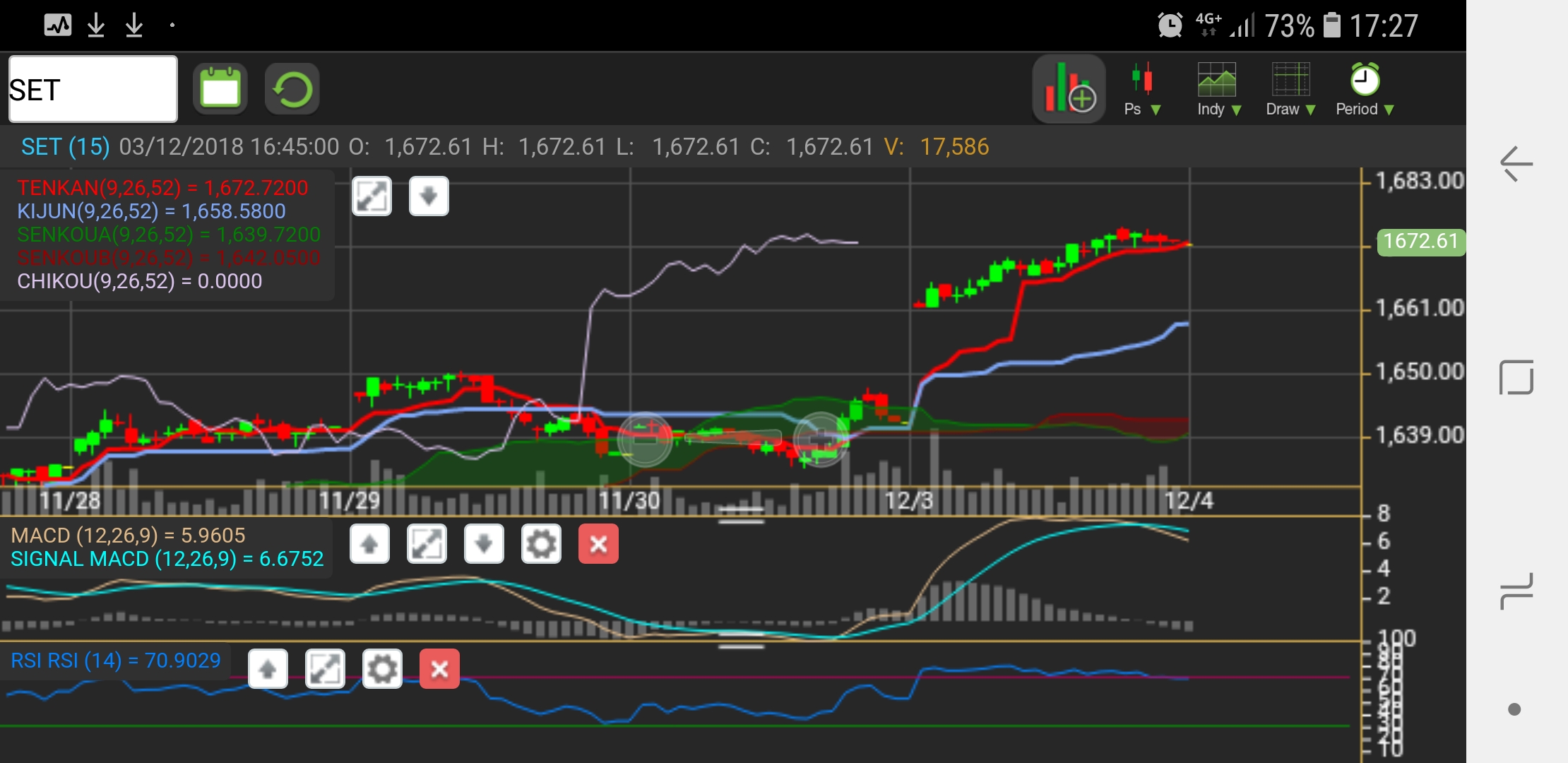Close the RSI indicator panel
Viewport: 1568px width, 763px height.
click(439, 668)
